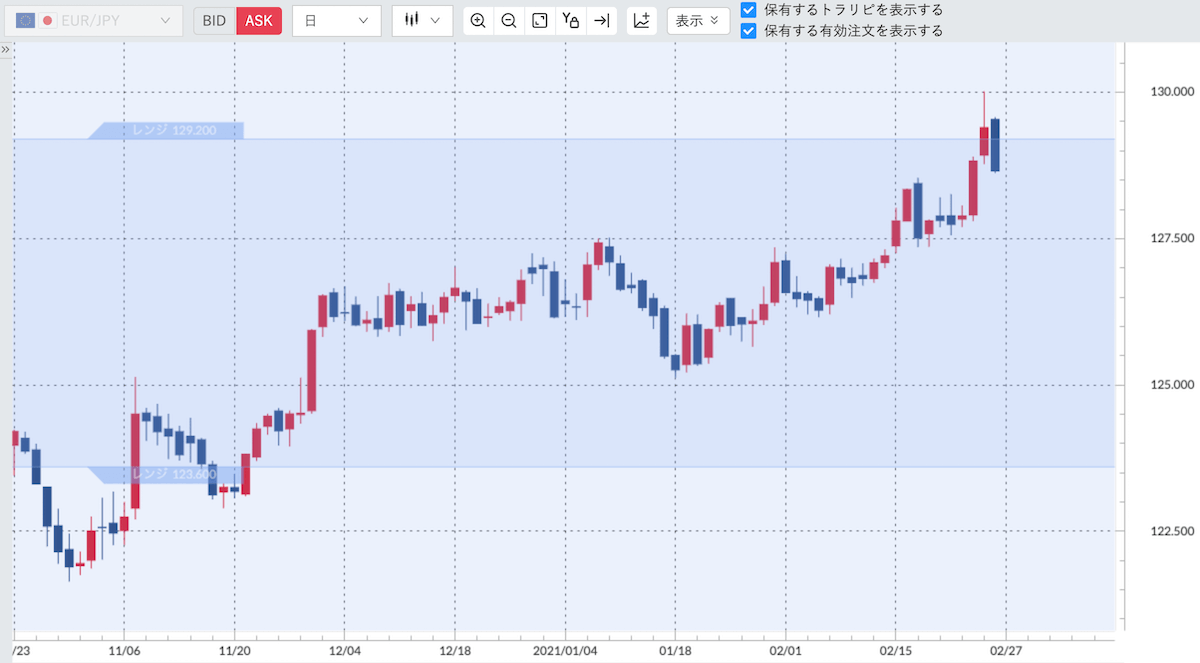
Task: Click the レンジ 129.200 upper range label
Action: pos(166,130)
